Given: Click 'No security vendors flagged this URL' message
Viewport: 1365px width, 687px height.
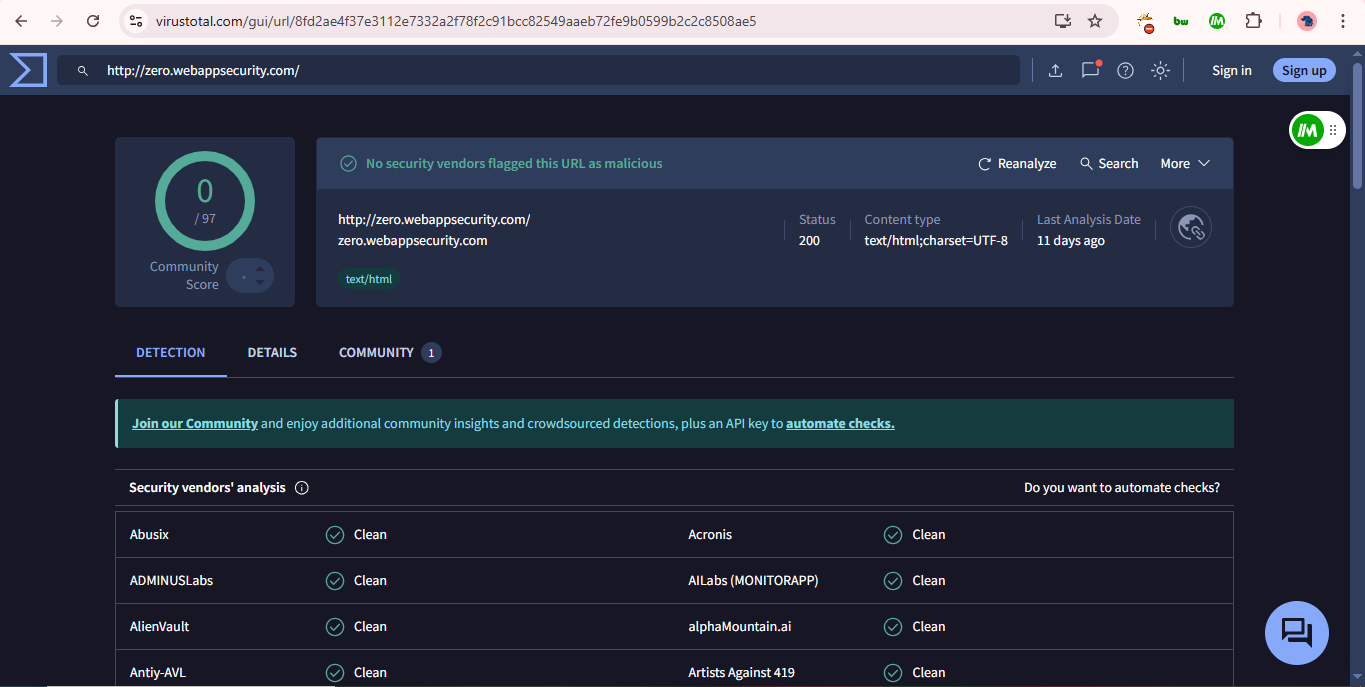Looking at the screenshot, I should click(514, 163).
